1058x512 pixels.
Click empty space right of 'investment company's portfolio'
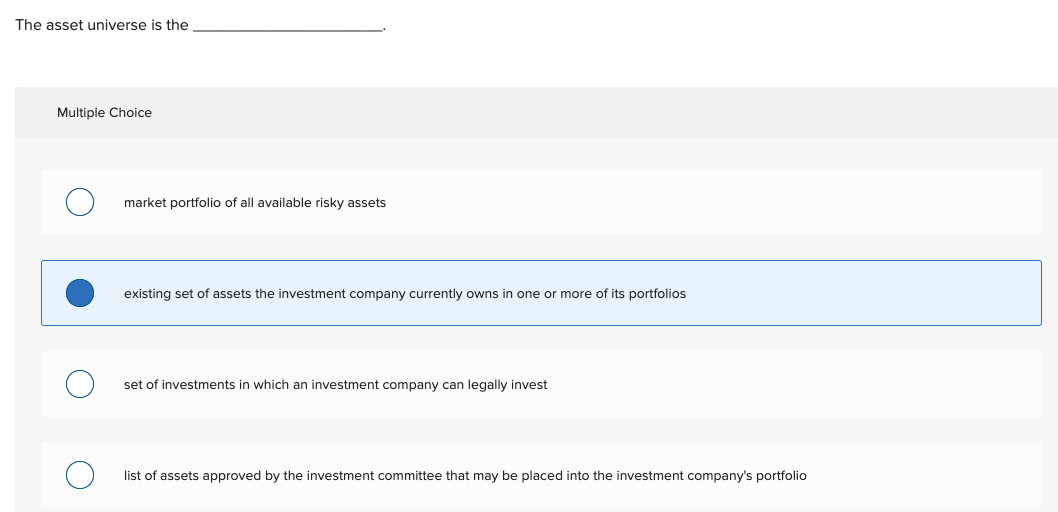point(920,476)
